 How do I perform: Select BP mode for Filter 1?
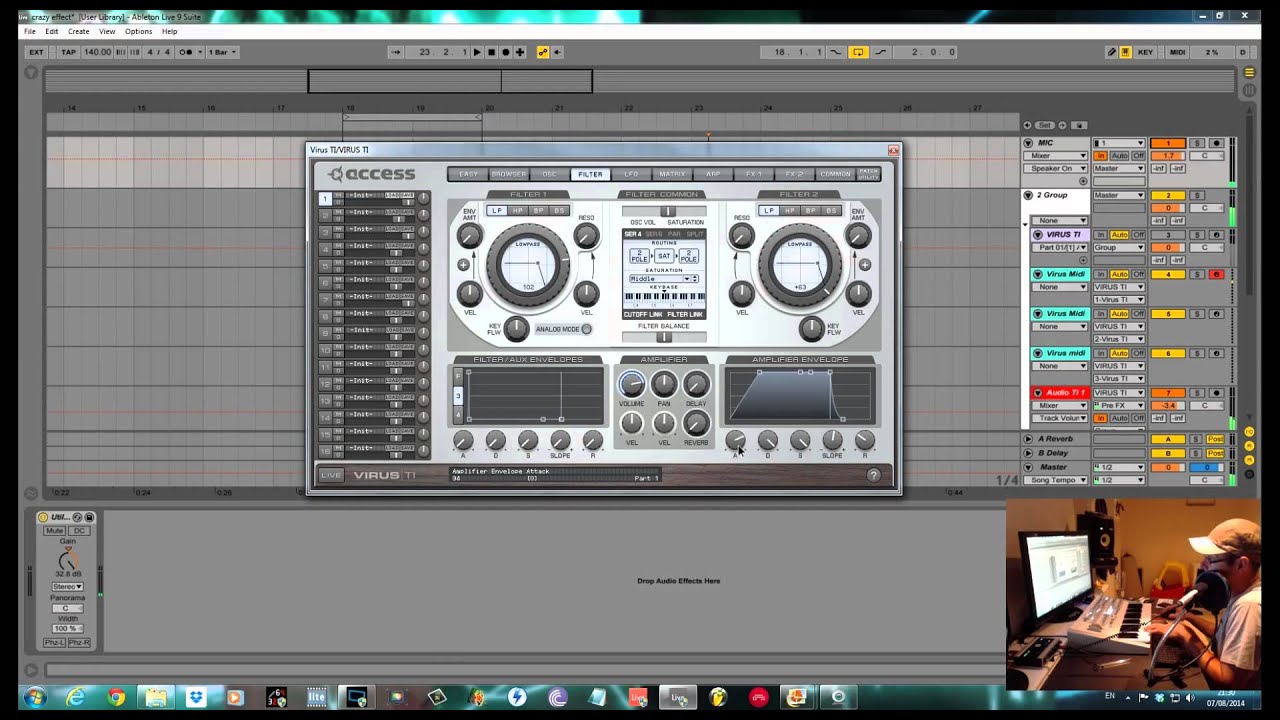point(538,211)
